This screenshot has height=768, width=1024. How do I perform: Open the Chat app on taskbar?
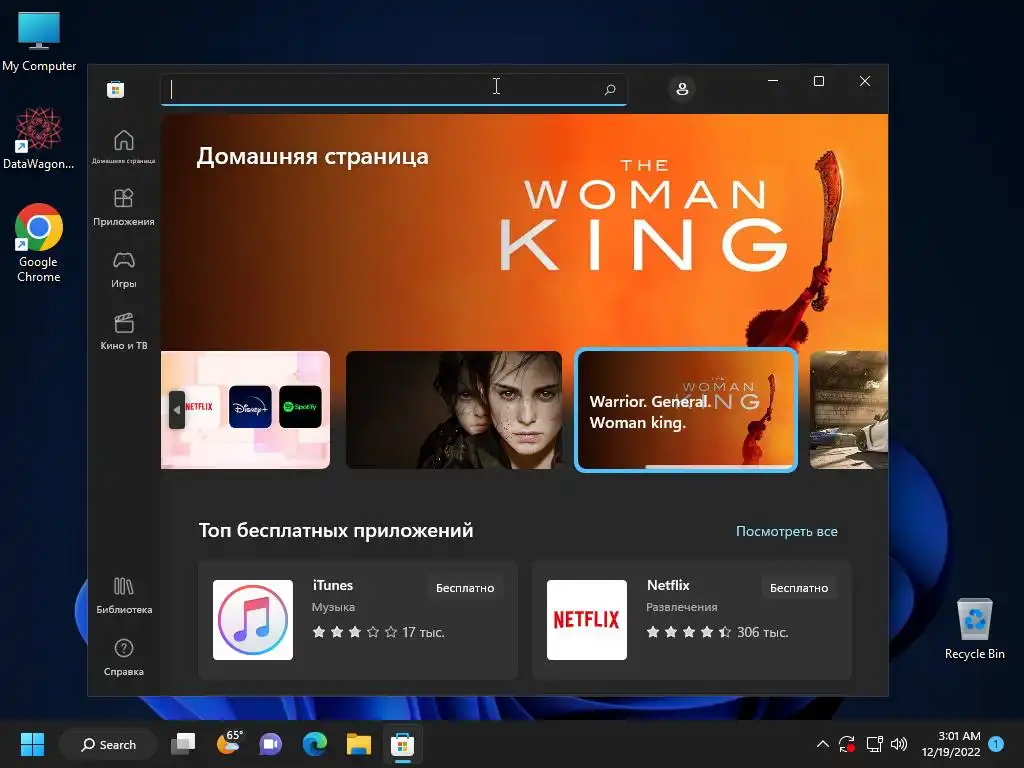(x=270, y=744)
